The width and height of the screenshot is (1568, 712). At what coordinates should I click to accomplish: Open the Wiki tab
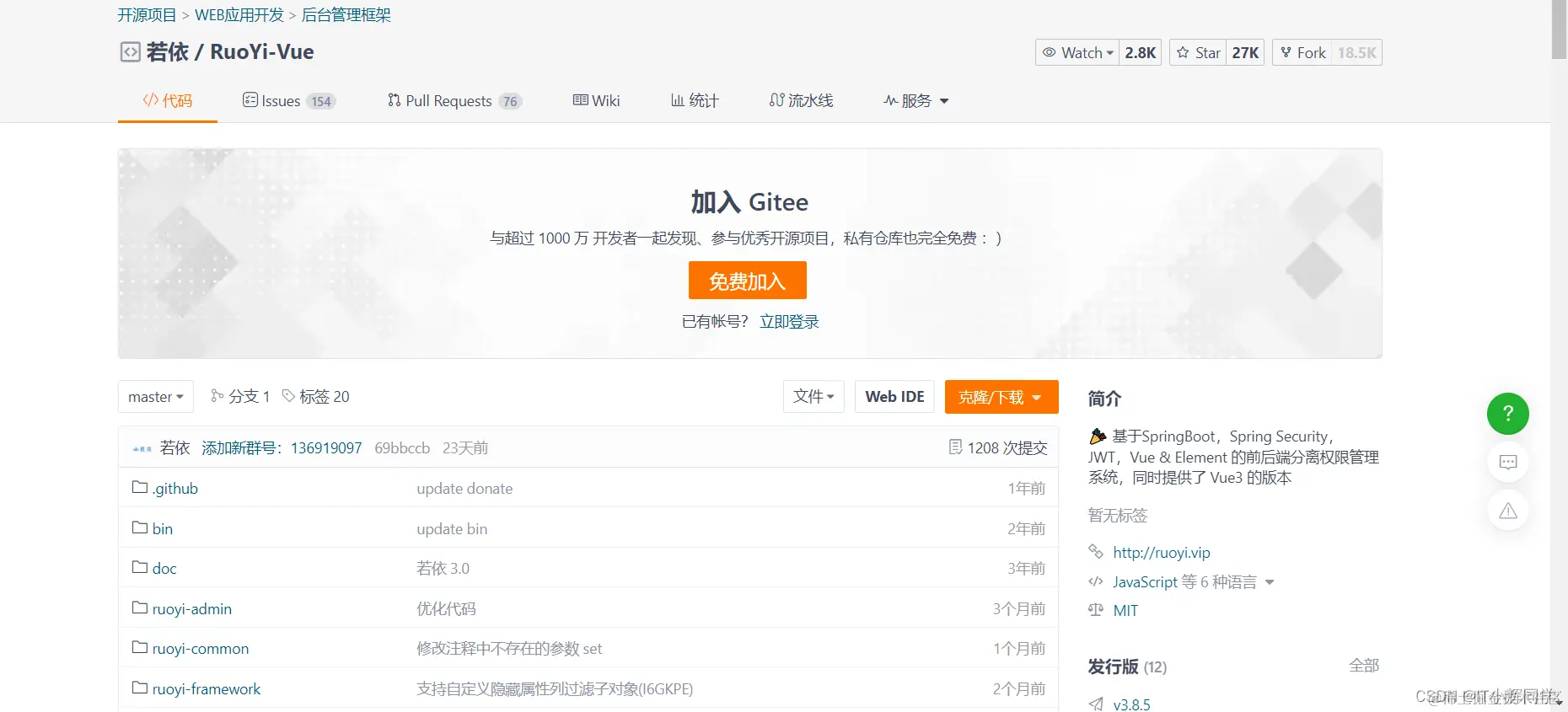596,101
